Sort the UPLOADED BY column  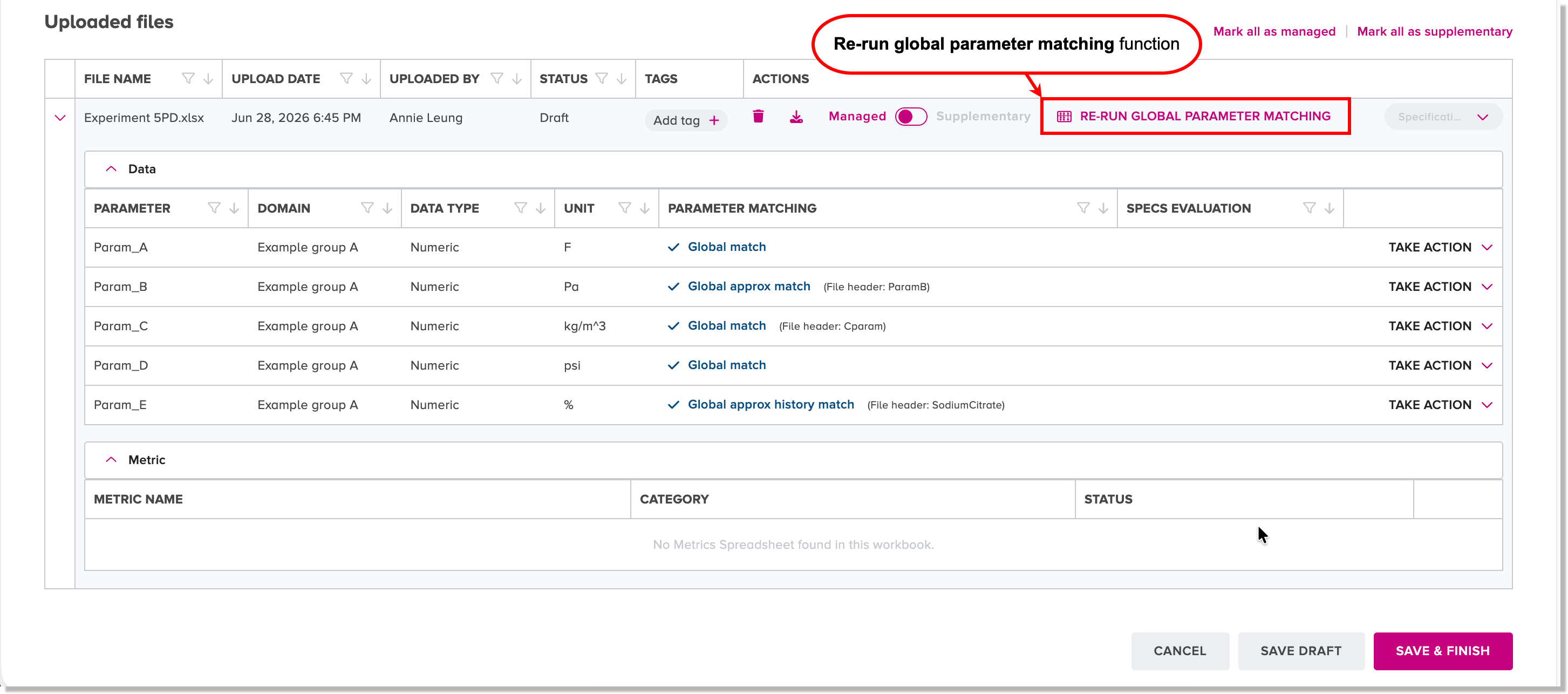click(517, 79)
